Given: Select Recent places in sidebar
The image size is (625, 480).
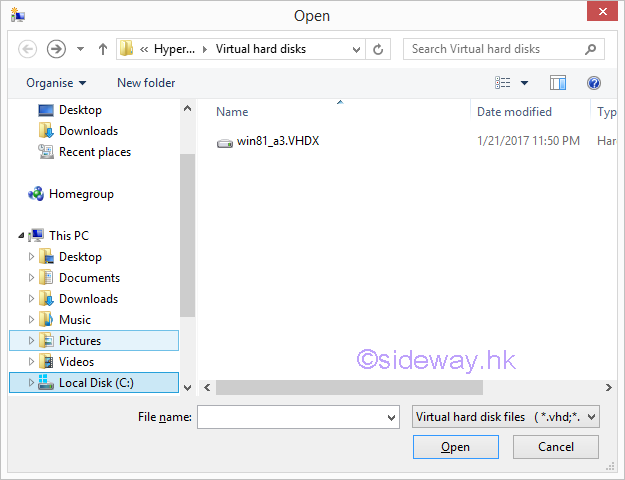Looking at the screenshot, I should (94, 152).
